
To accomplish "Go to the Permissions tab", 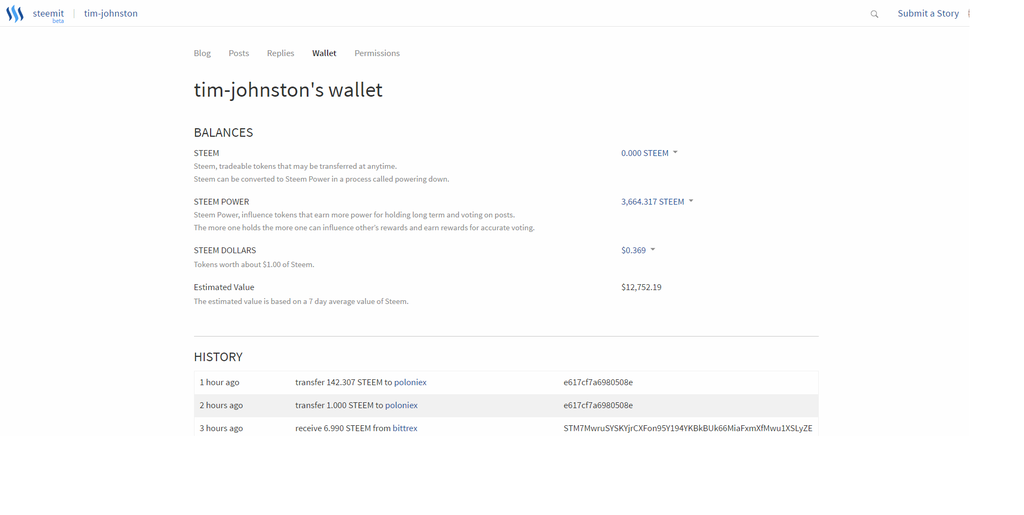I will [377, 53].
